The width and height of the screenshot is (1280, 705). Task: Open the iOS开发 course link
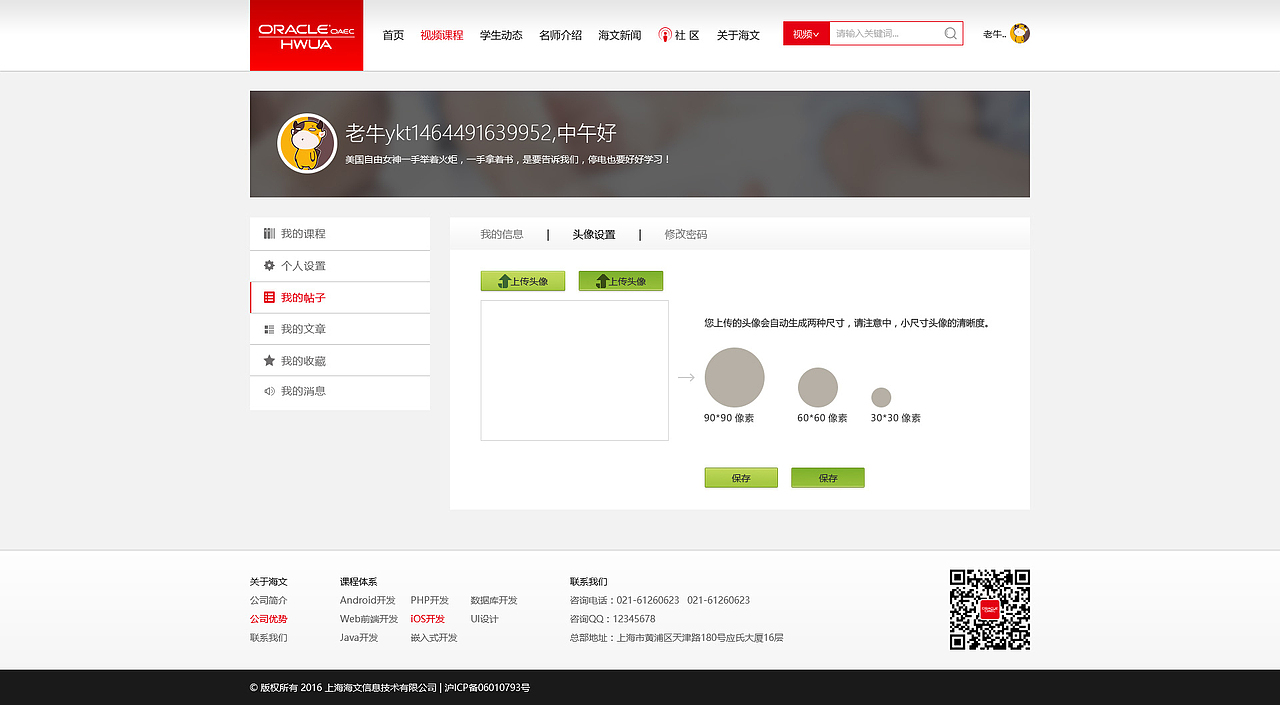point(428,618)
